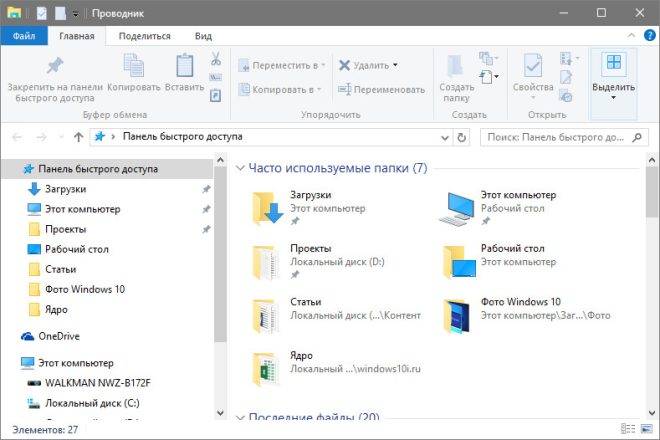Select OneDrive in the navigation pane
Image resolution: width=660 pixels, height=440 pixels.
[61, 336]
